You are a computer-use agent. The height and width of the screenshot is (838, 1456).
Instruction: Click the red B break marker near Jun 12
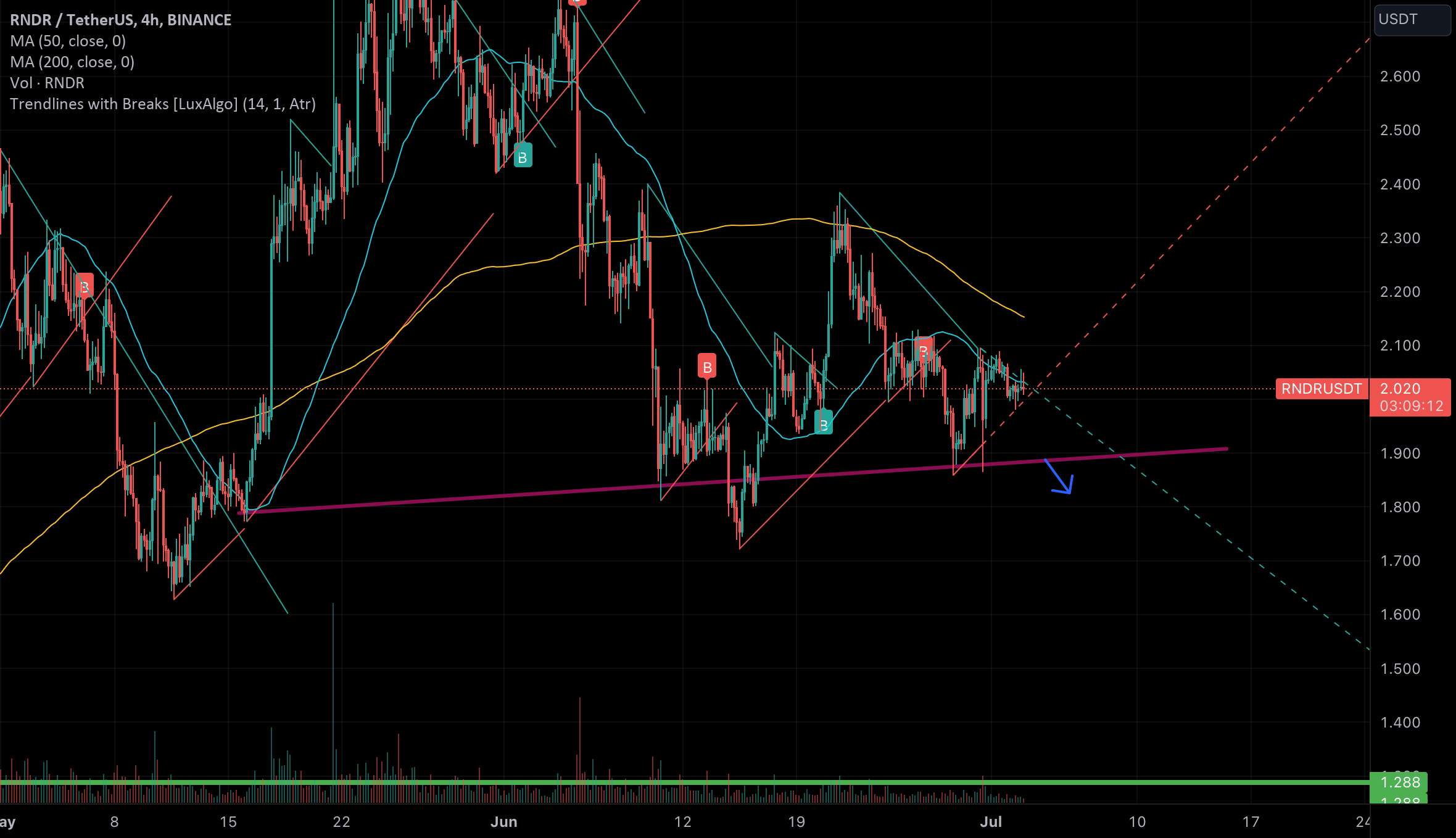[x=707, y=367]
